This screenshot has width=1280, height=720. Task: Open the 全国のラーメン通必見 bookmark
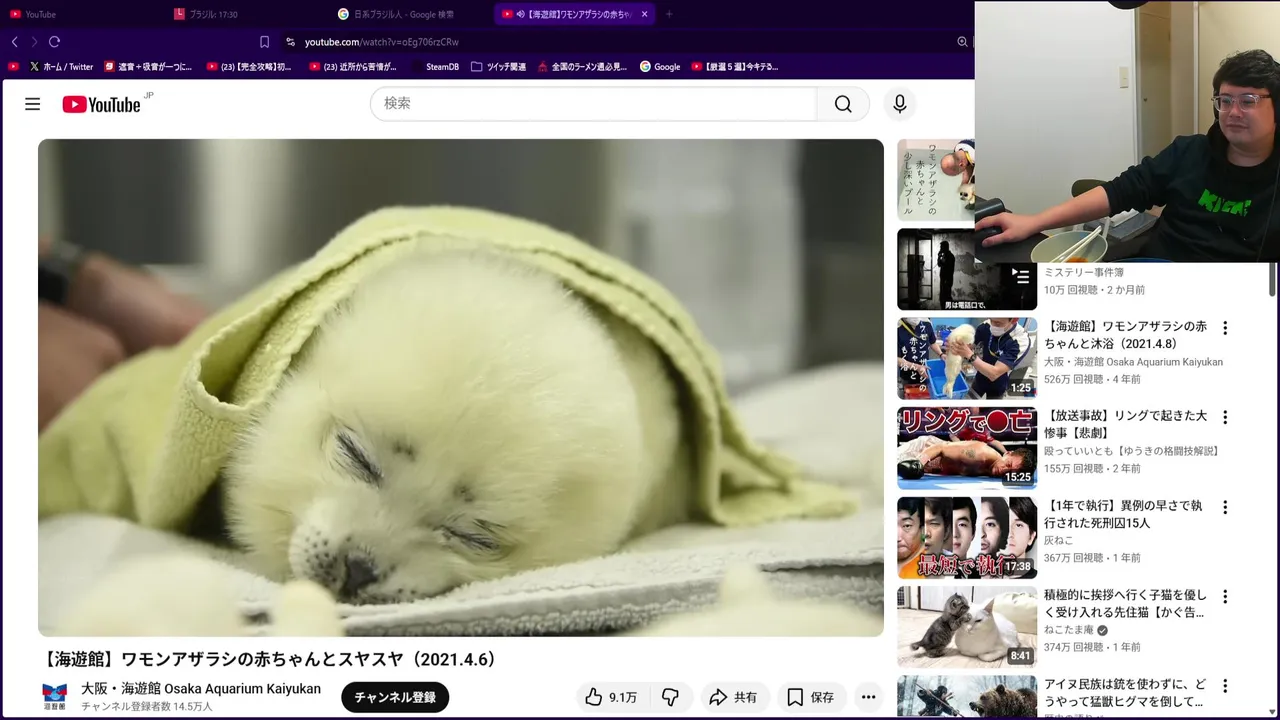[582, 67]
